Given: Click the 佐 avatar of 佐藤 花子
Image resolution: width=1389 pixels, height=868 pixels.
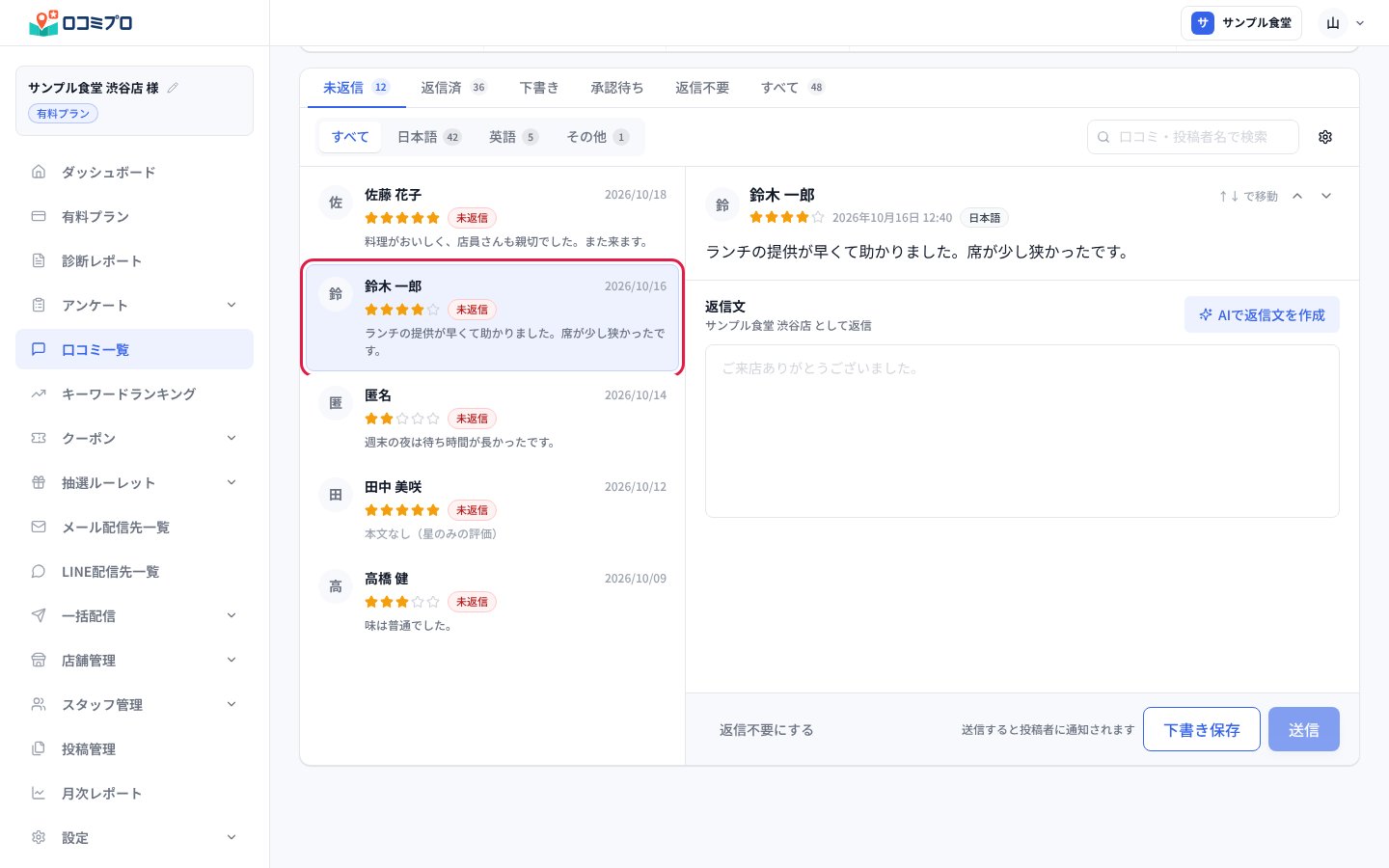Looking at the screenshot, I should coord(336,203).
